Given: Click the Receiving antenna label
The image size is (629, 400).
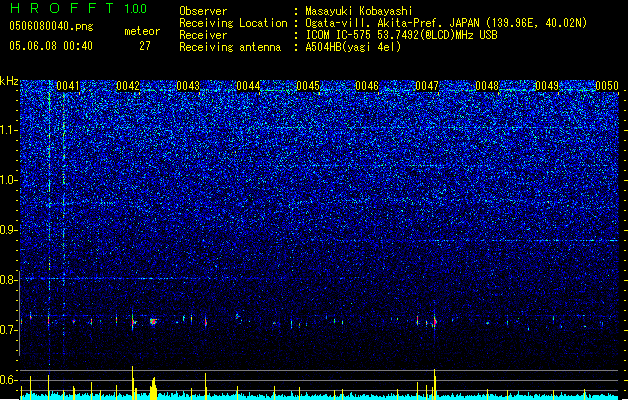Looking at the screenshot, I should pos(230,47).
